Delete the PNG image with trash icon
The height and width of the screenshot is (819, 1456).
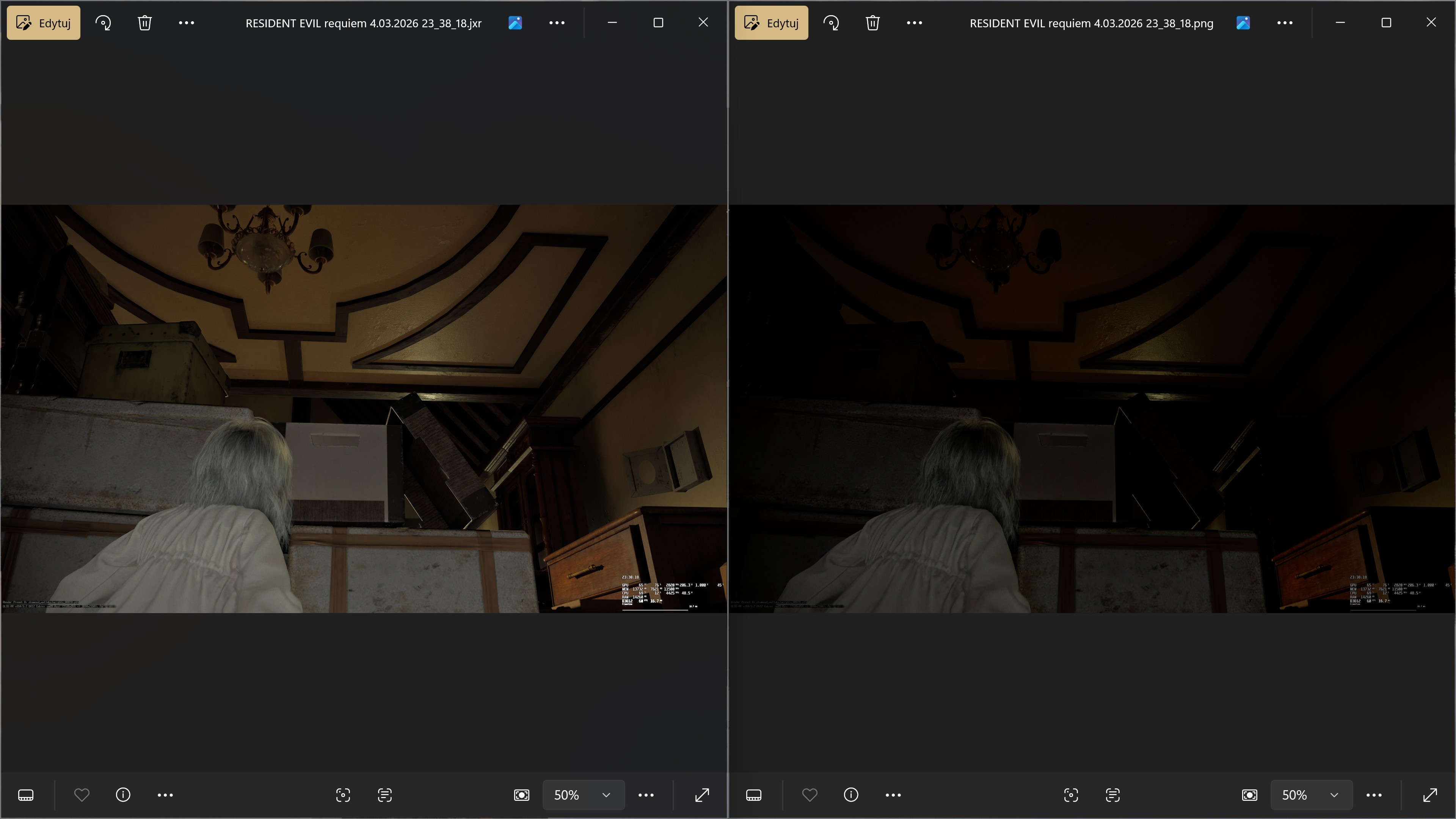pyautogui.click(x=872, y=23)
